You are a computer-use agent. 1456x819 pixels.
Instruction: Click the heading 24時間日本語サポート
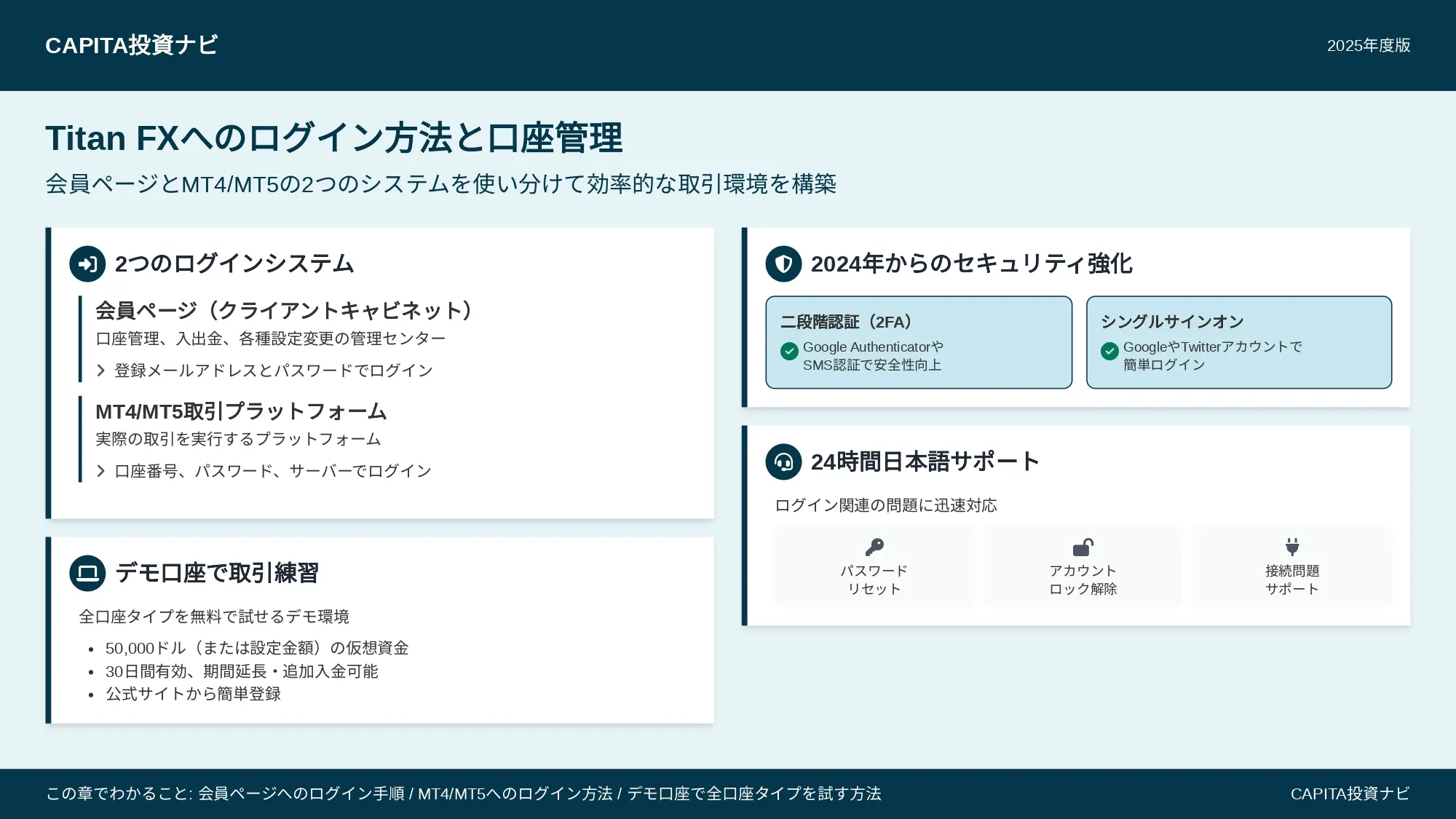pos(925,462)
